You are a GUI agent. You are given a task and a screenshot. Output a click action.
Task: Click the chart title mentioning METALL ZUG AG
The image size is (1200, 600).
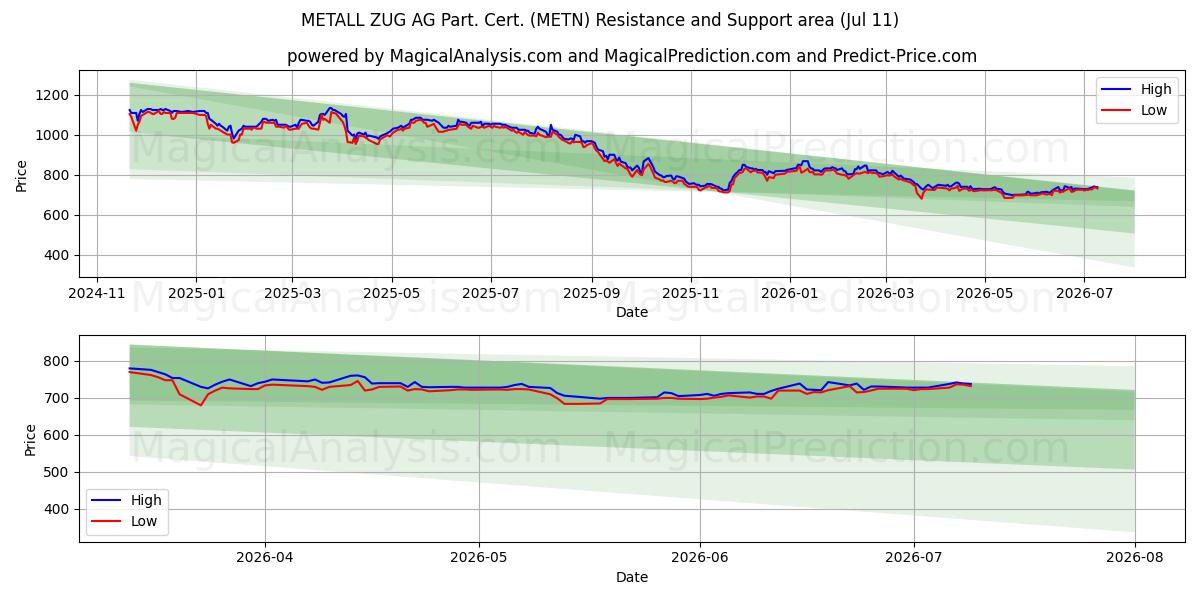pos(600,20)
